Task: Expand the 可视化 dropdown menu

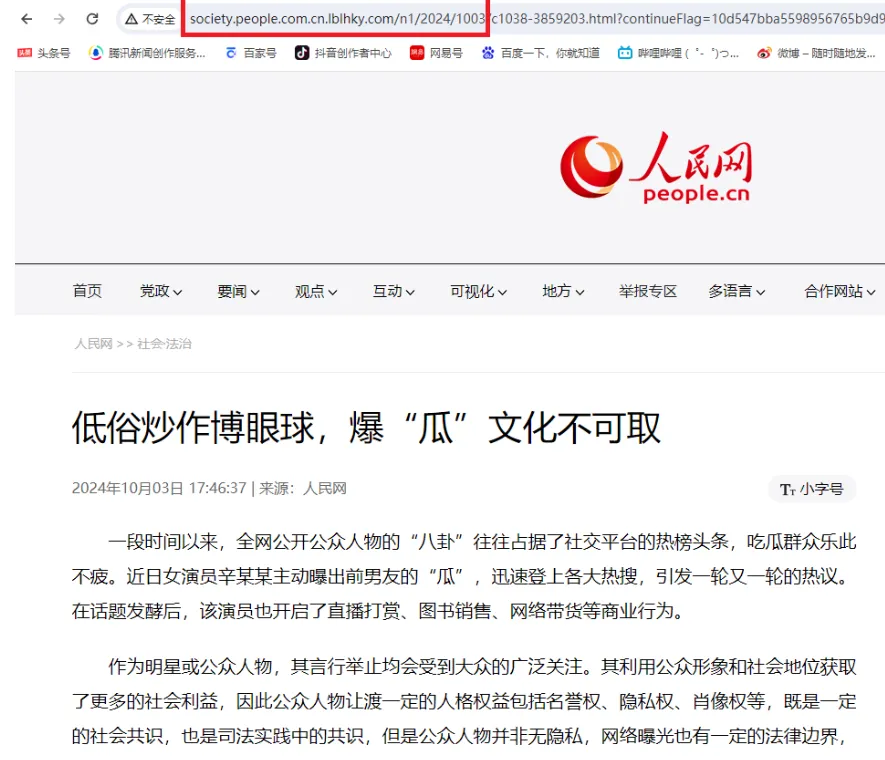Action: click(478, 291)
